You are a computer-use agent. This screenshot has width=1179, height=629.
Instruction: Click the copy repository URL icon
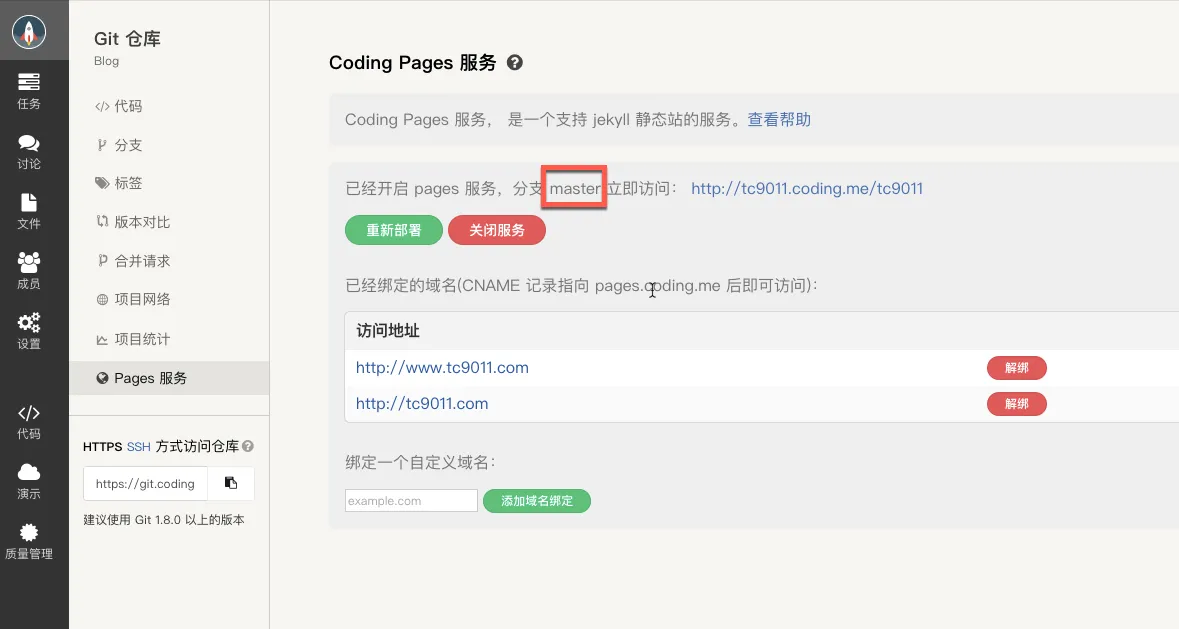231,483
